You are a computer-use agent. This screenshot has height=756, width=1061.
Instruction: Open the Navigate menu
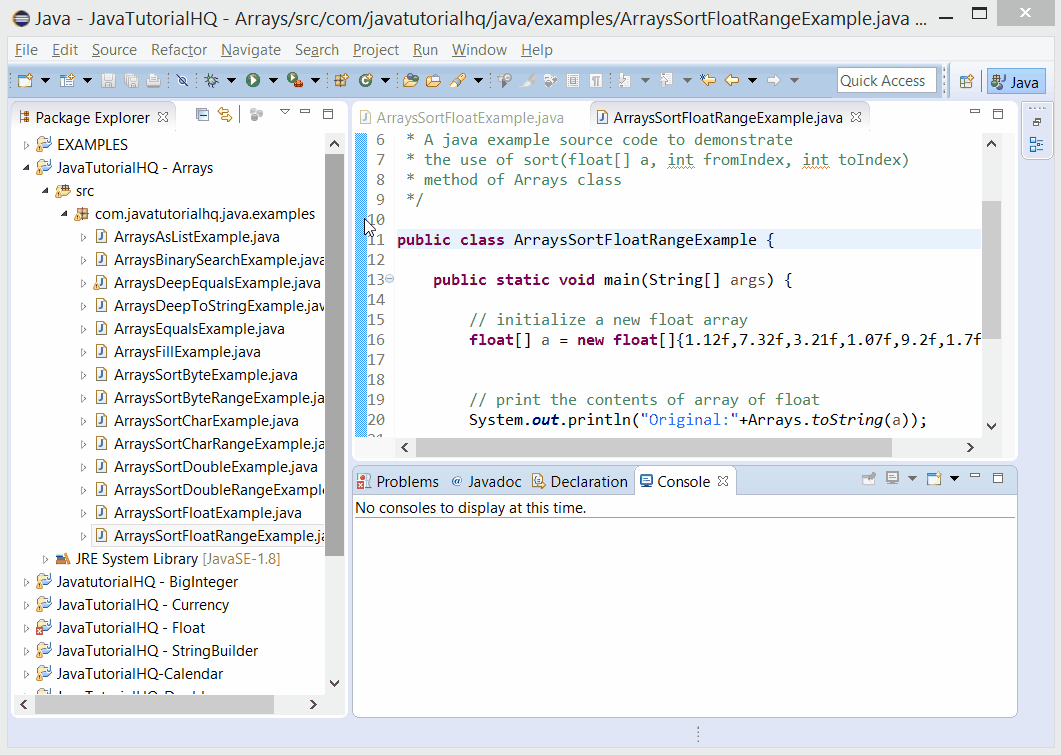click(x=250, y=50)
